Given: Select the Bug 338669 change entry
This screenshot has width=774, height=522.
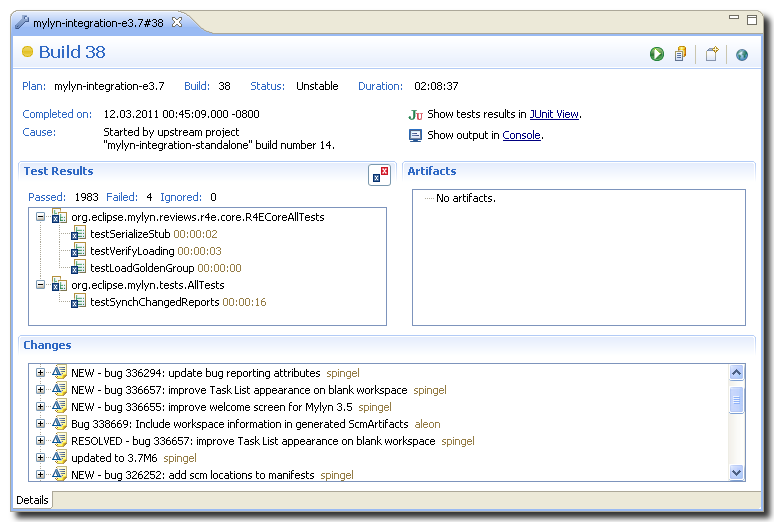Looking at the screenshot, I should (239, 424).
